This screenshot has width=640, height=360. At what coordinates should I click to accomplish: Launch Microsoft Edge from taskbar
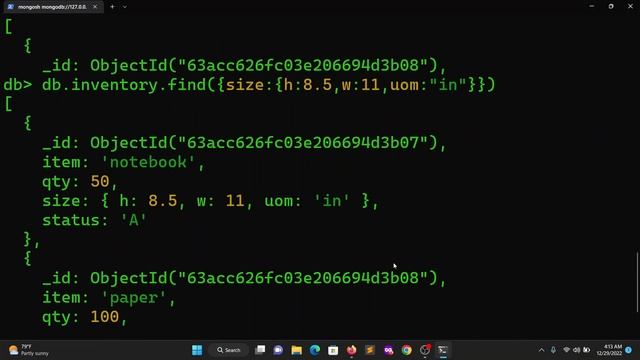(315, 350)
